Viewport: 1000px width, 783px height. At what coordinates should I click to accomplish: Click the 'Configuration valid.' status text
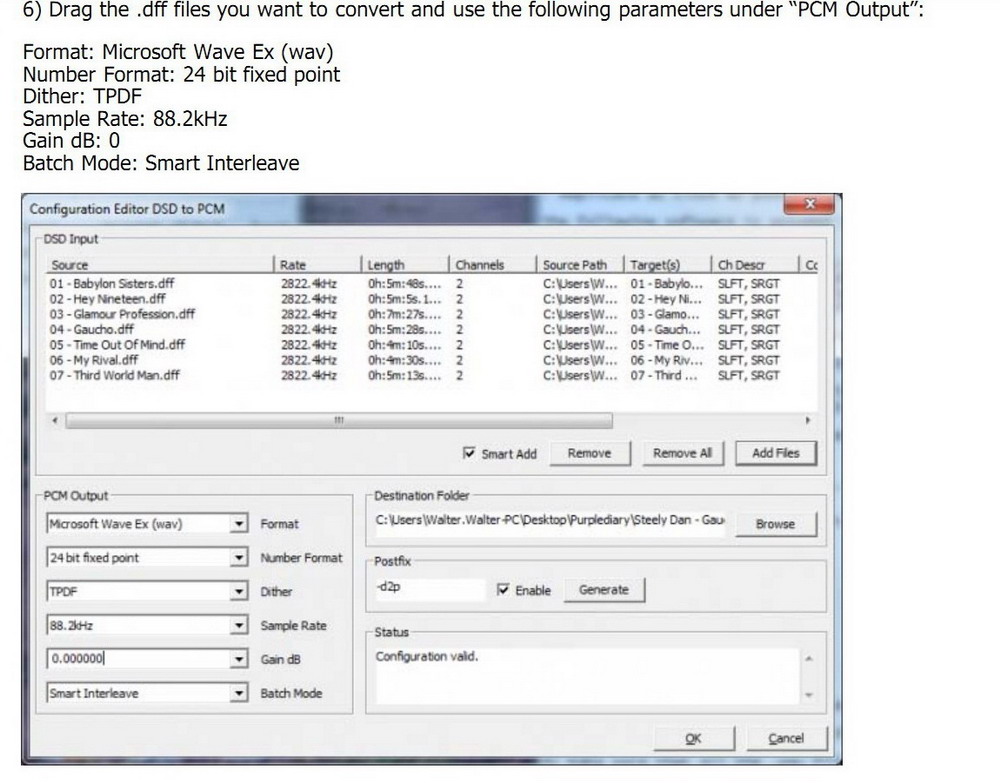tap(427, 656)
